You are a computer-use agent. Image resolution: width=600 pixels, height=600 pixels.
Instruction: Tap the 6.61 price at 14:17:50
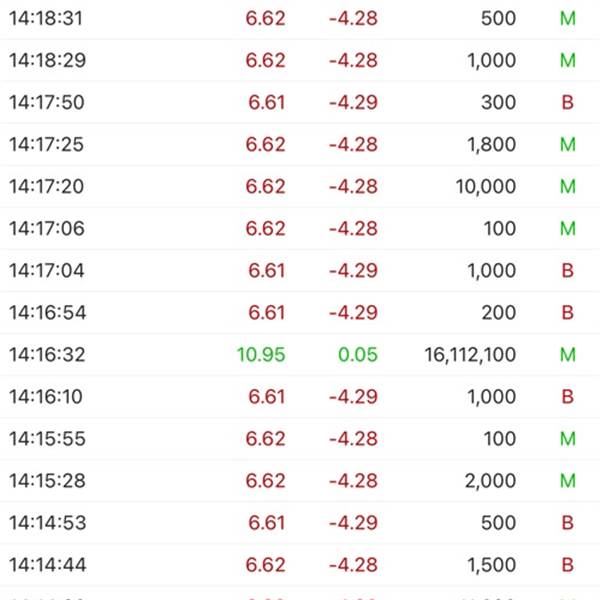tap(267, 103)
